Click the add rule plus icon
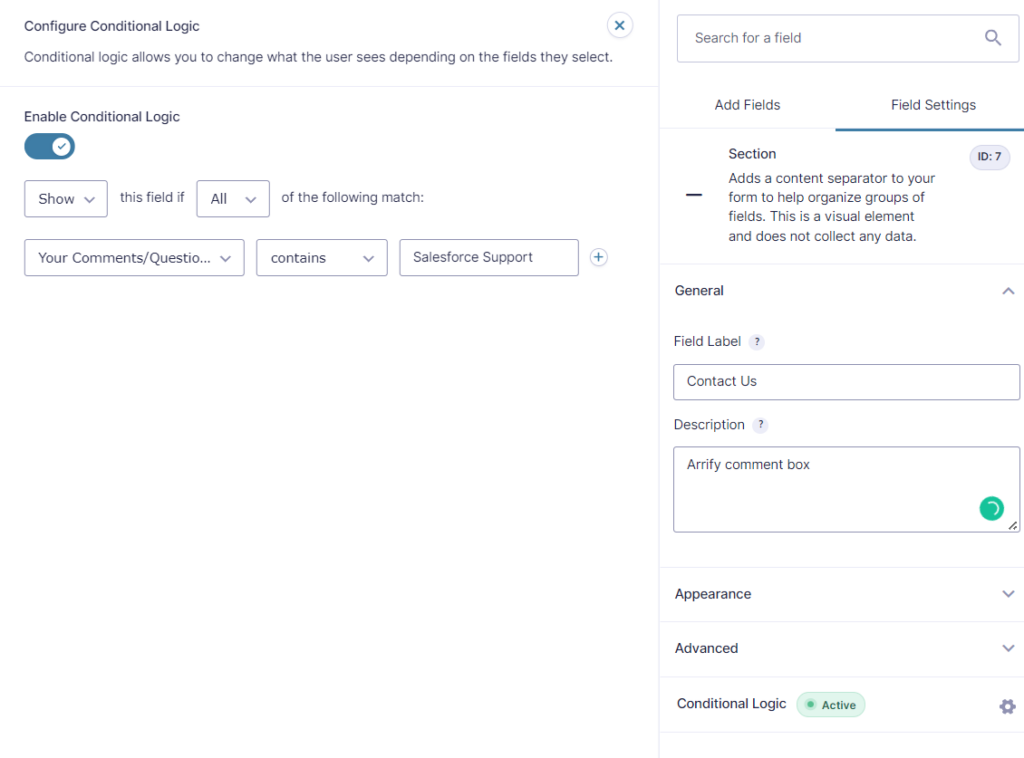1024x758 pixels. click(598, 257)
